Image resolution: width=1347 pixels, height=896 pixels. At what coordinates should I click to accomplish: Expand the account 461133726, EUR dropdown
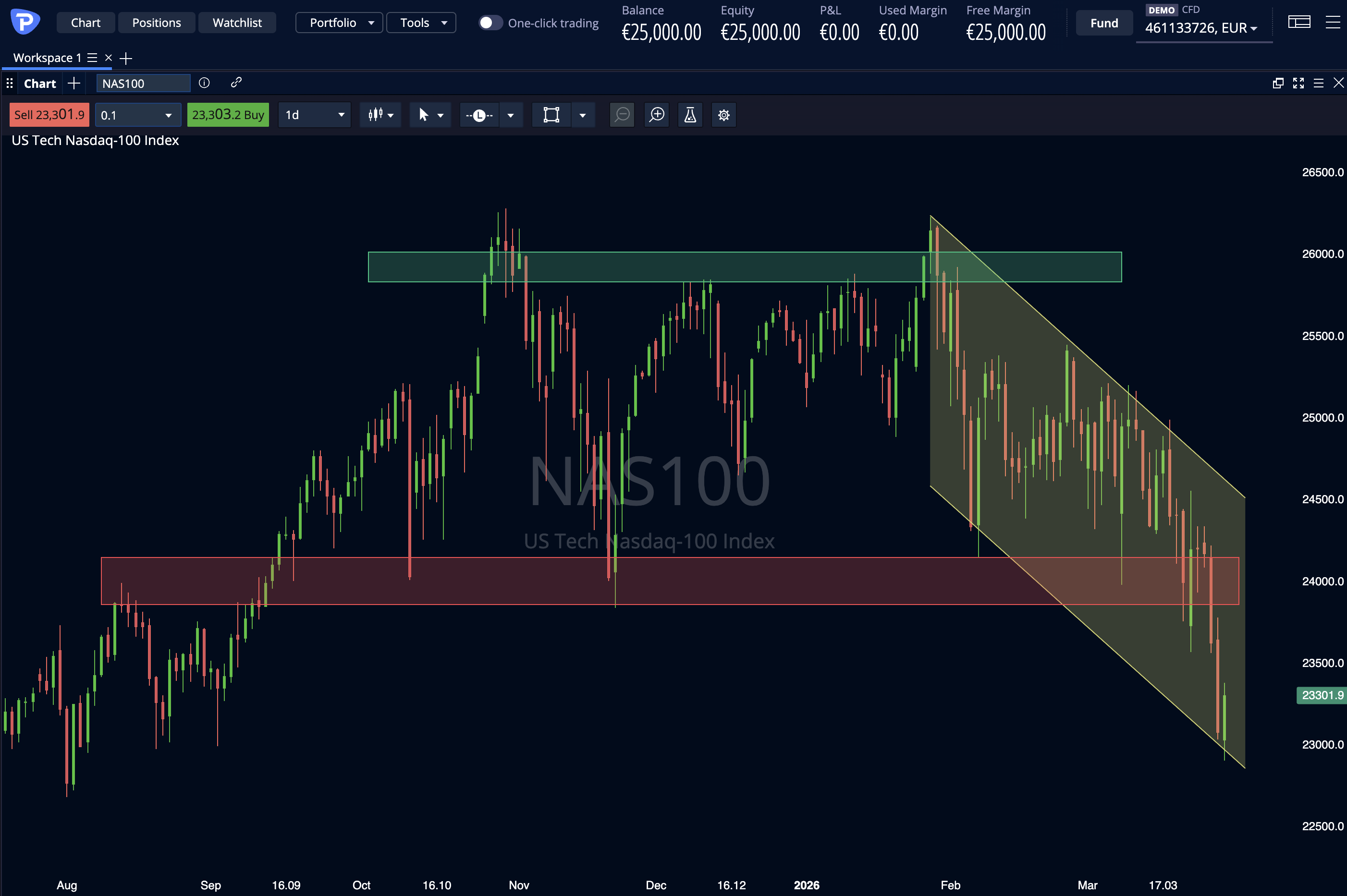pyautogui.click(x=1203, y=27)
